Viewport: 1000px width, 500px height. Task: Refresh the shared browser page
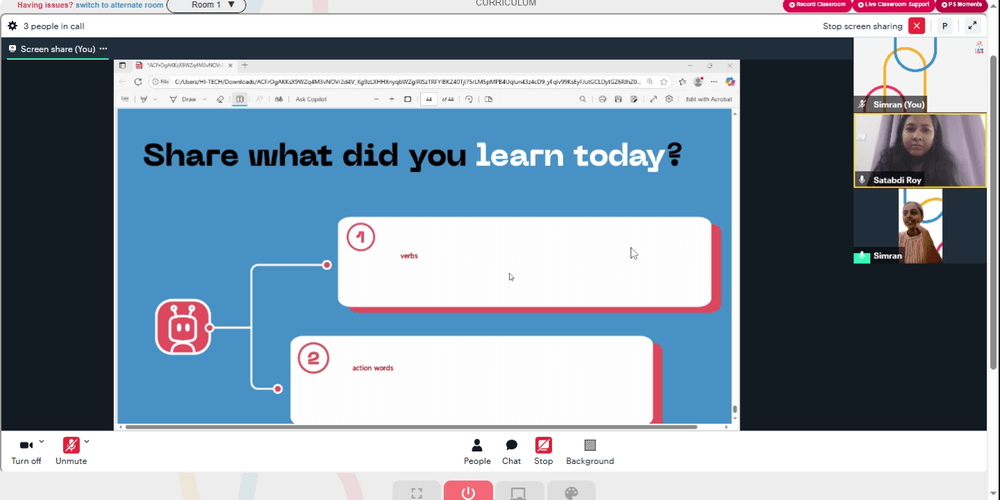click(x=138, y=82)
